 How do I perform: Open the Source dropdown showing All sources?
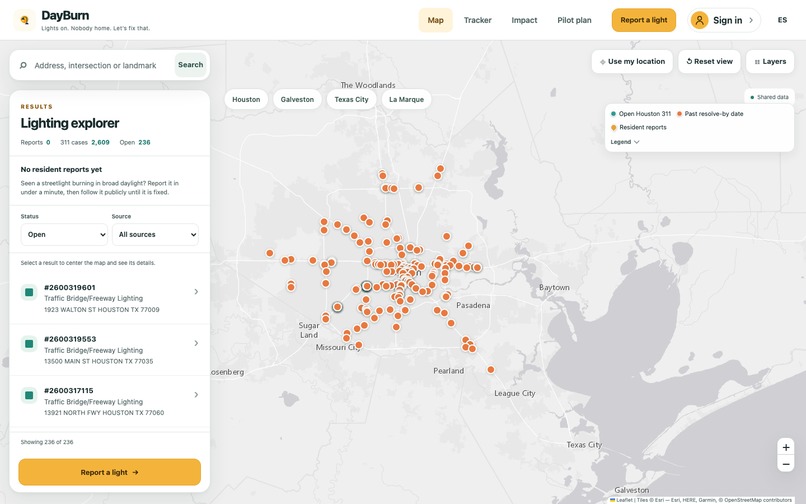coord(155,235)
